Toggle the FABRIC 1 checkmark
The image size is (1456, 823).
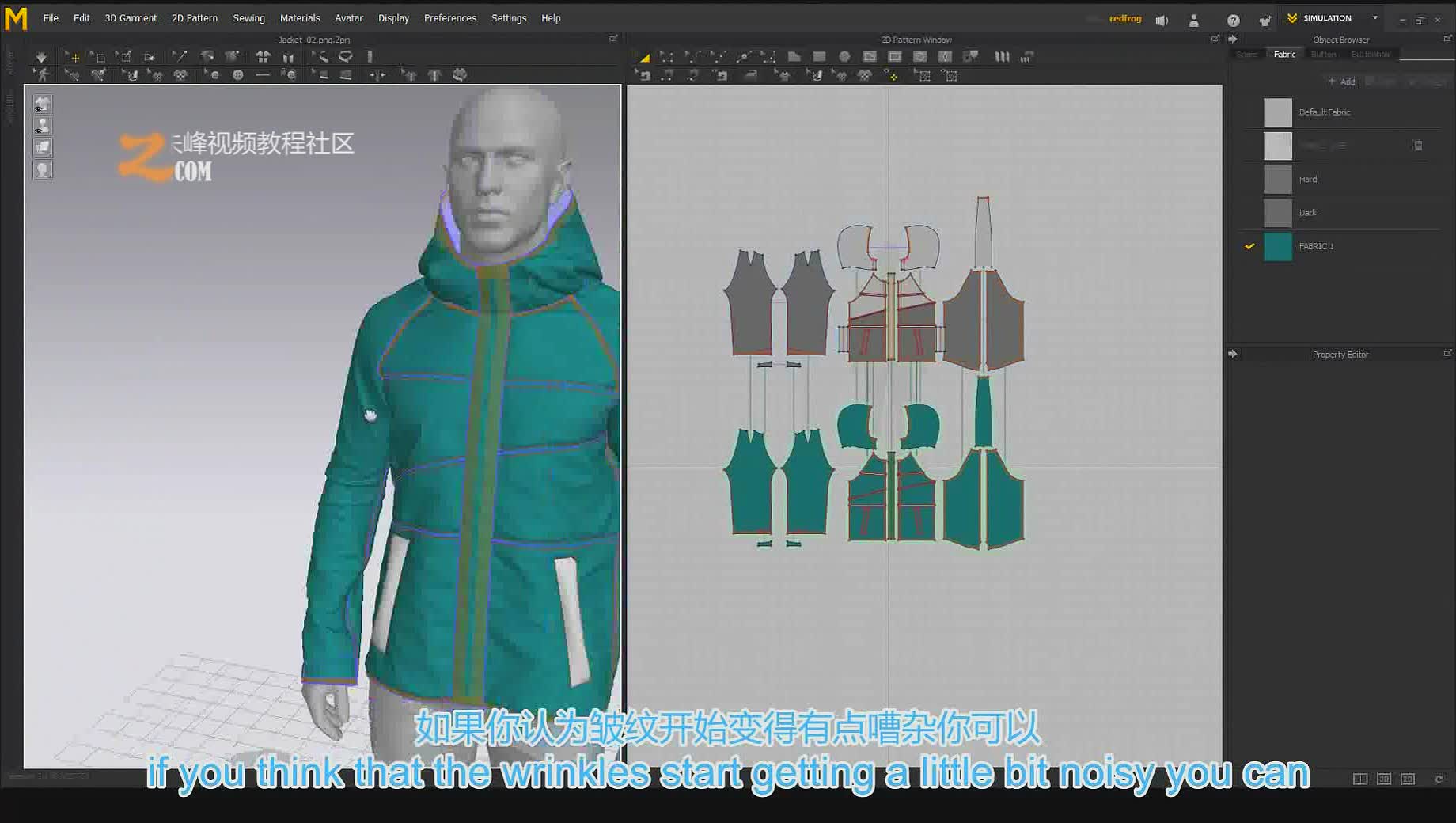pyautogui.click(x=1249, y=246)
